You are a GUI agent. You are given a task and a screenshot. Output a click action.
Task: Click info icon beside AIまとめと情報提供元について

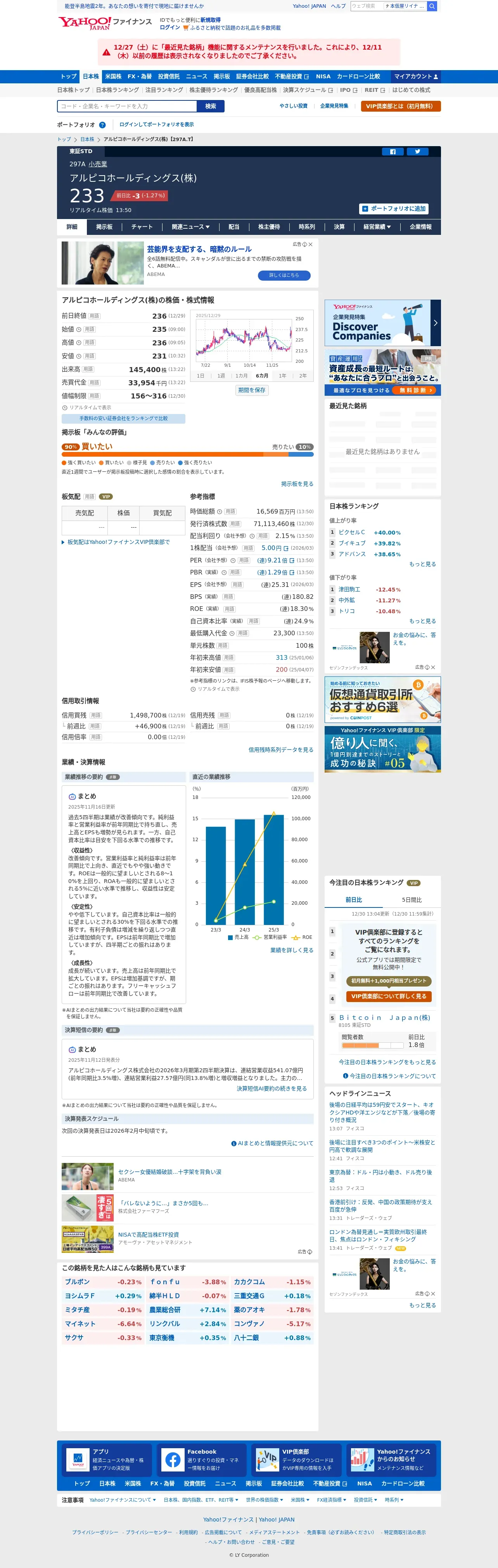pos(234,1144)
